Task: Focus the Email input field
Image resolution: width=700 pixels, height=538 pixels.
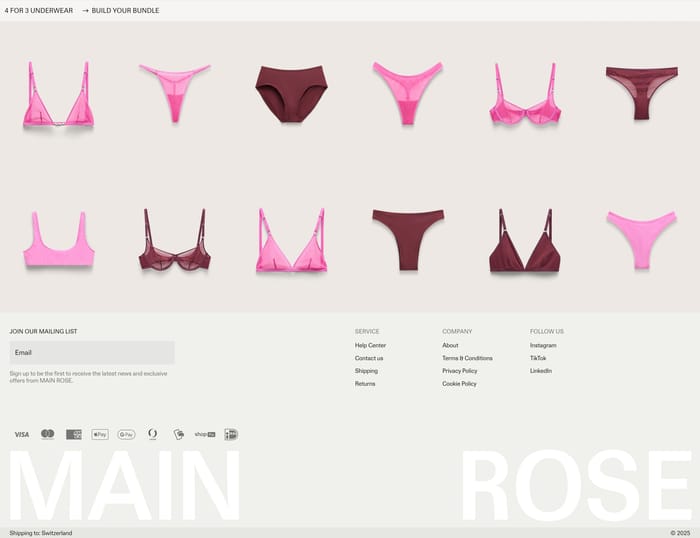Action: point(92,353)
